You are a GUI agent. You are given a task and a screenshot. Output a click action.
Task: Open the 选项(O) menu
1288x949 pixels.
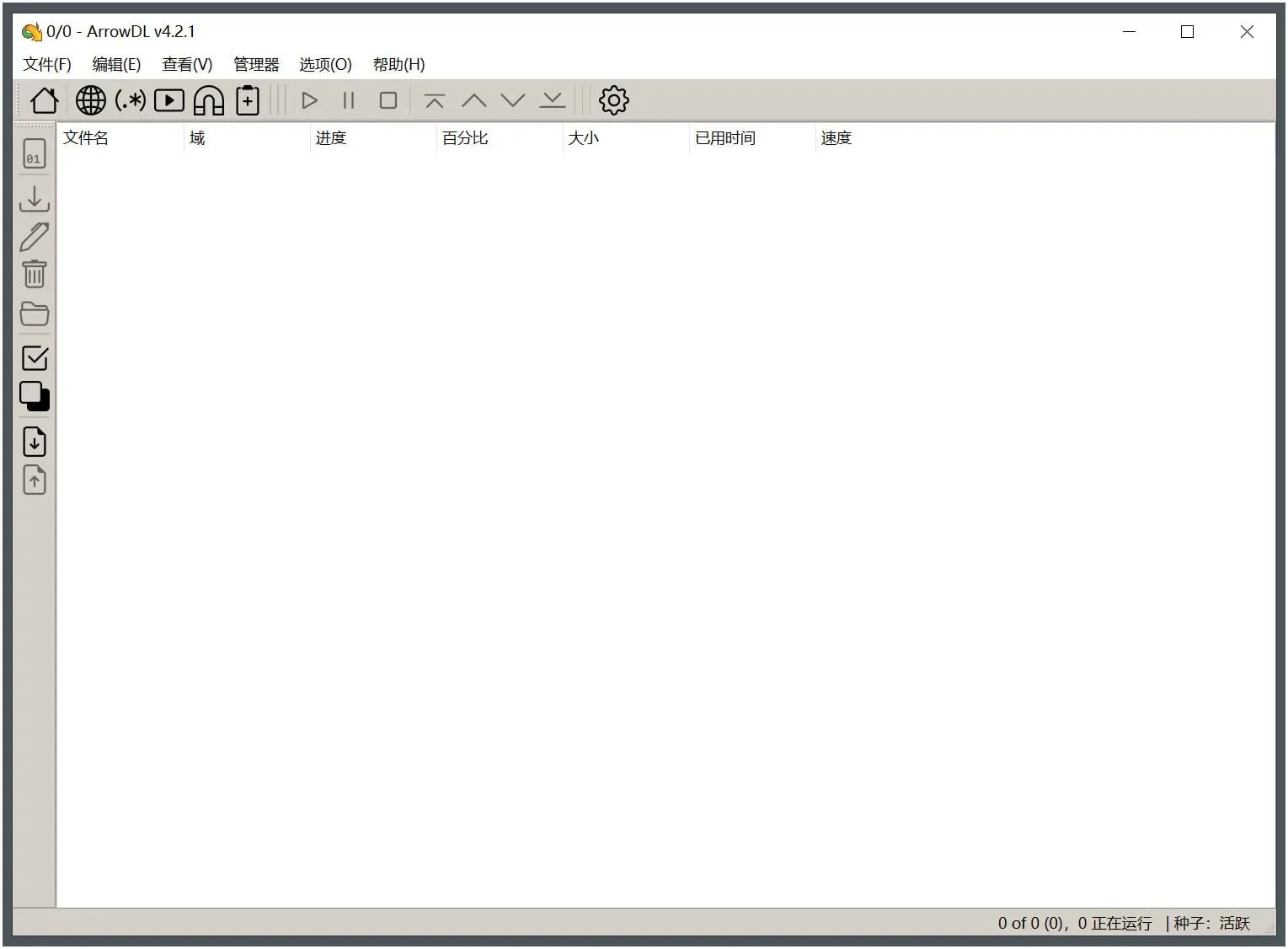tap(325, 64)
